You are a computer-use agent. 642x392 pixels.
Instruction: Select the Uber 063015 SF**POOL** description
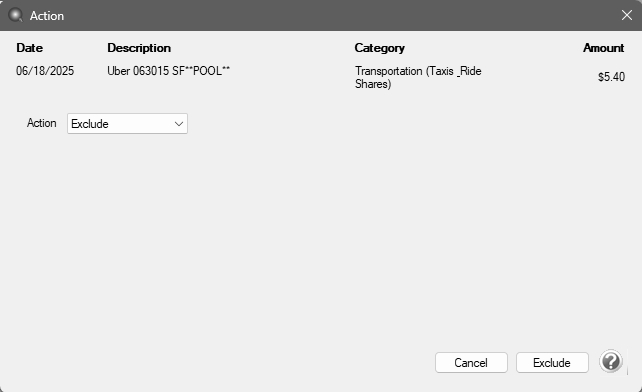pos(168,71)
